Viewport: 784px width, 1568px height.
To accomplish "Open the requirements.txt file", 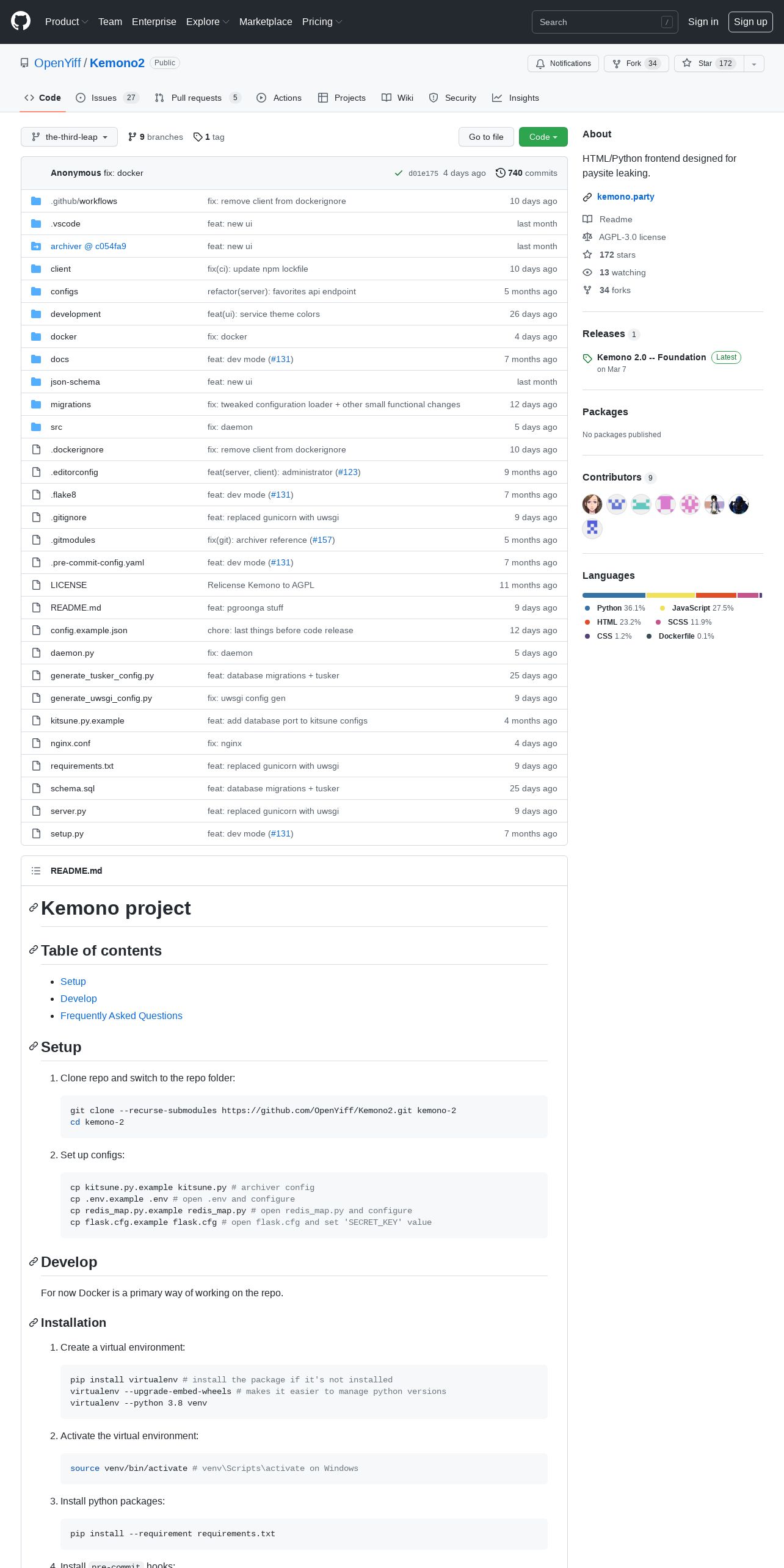I will pos(82,766).
